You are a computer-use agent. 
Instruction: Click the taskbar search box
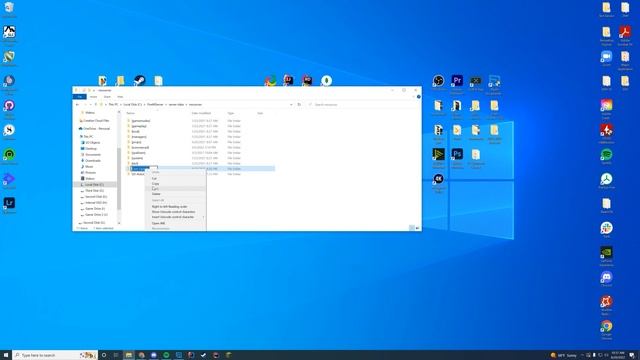point(55,355)
